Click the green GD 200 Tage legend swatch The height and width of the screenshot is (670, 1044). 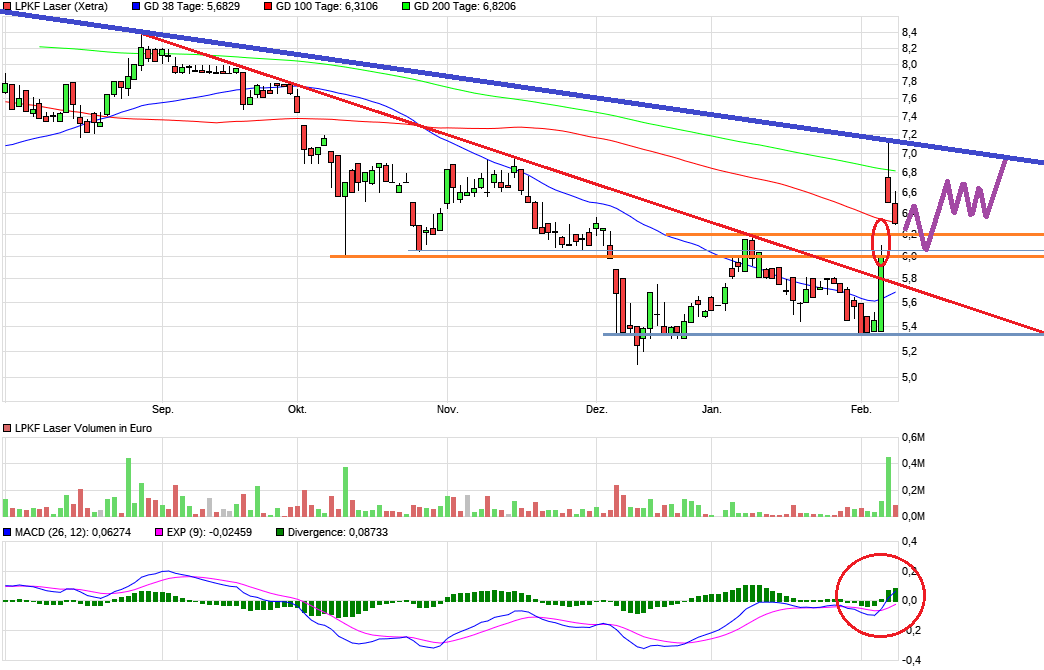(406, 7)
